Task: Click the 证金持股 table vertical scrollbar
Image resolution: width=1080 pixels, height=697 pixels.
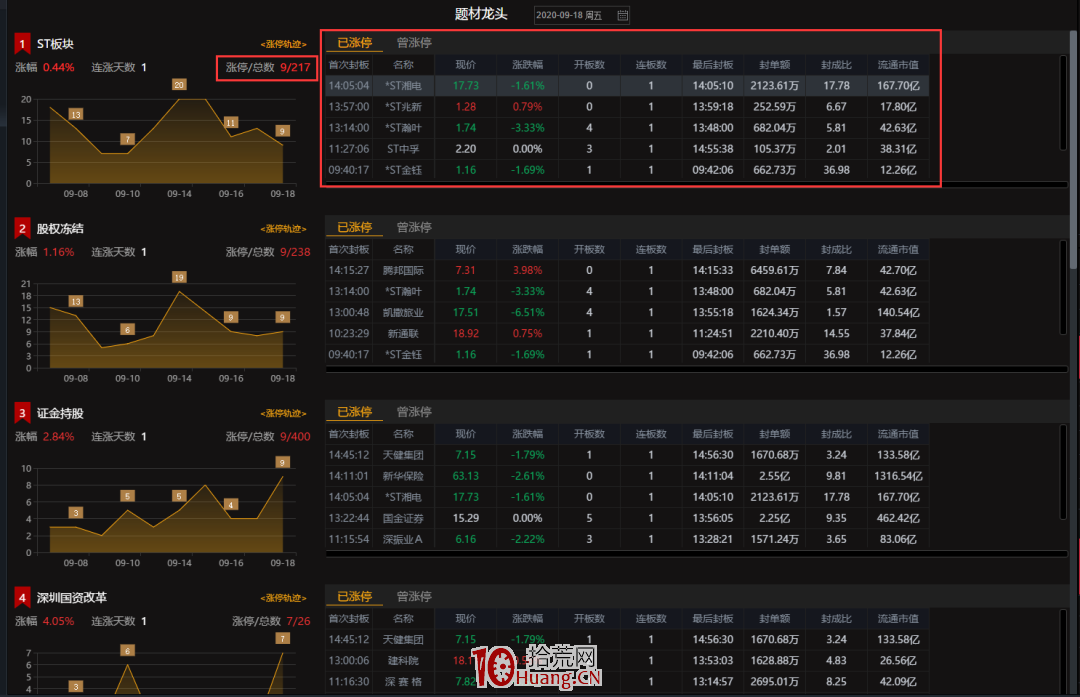Action: point(1063,472)
